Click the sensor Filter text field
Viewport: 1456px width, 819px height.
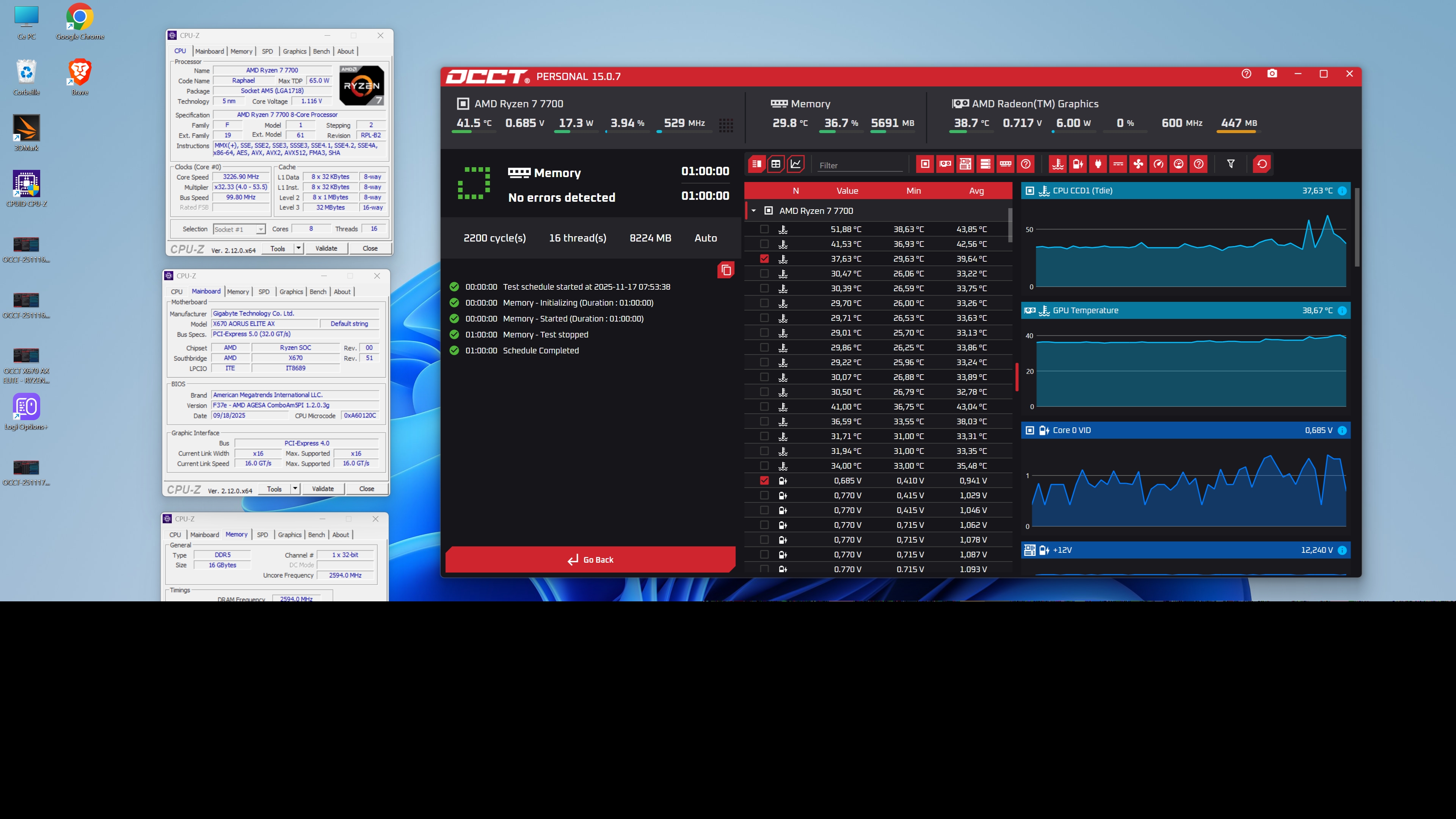point(859,166)
